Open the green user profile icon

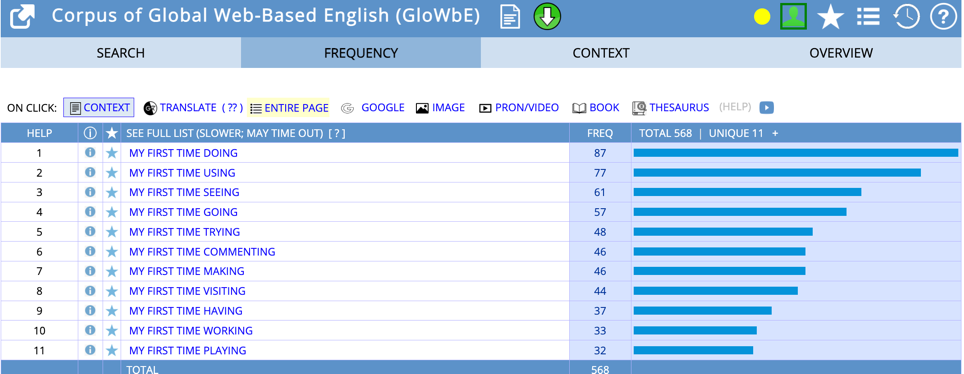(793, 17)
